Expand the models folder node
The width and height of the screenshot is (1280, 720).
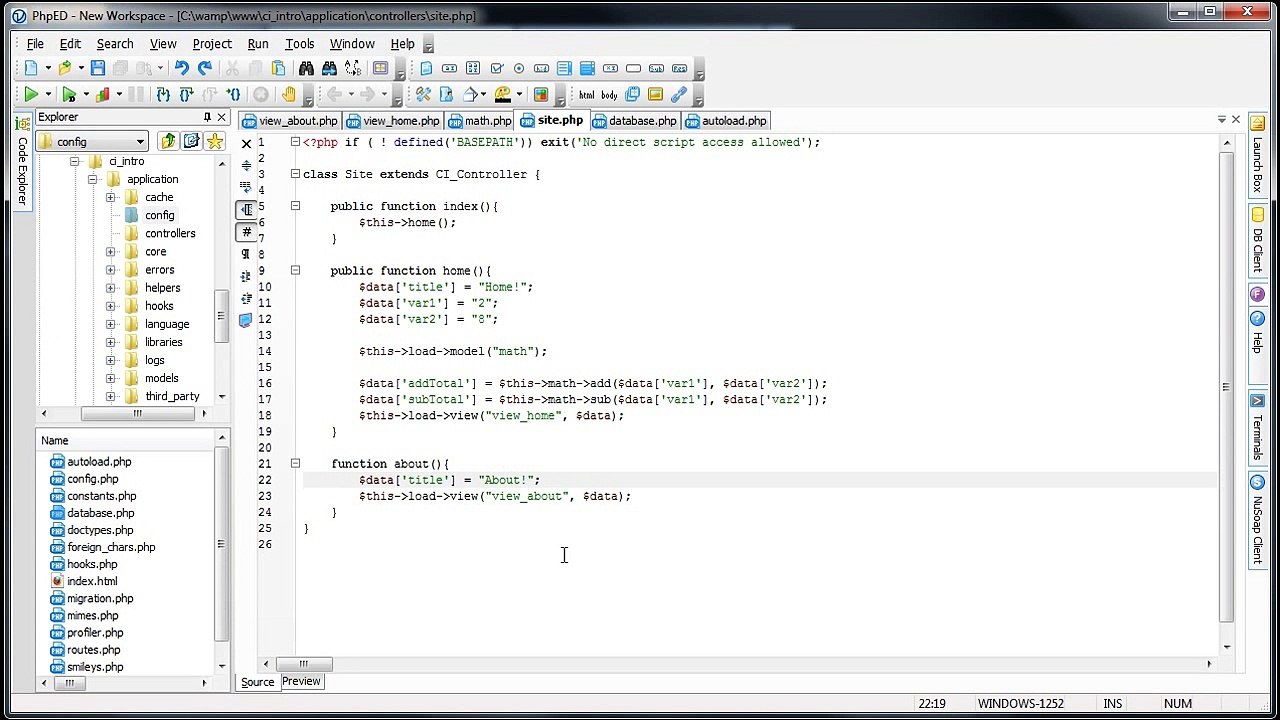point(111,378)
